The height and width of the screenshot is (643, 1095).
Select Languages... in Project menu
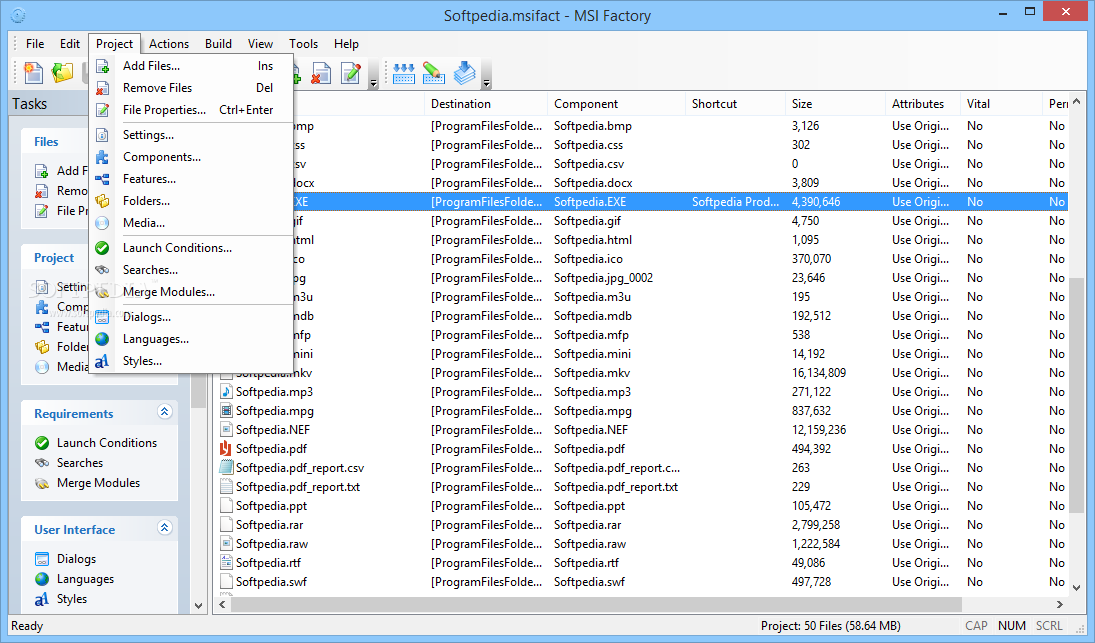click(x=191, y=339)
